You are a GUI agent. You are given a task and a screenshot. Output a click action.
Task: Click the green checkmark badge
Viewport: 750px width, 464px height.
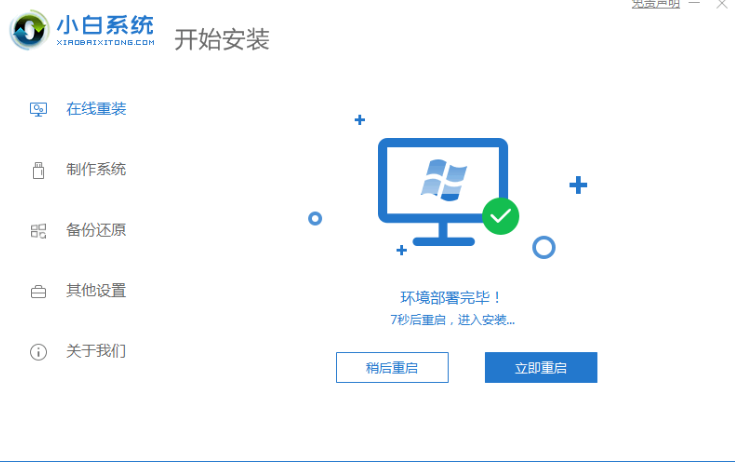tap(500, 216)
